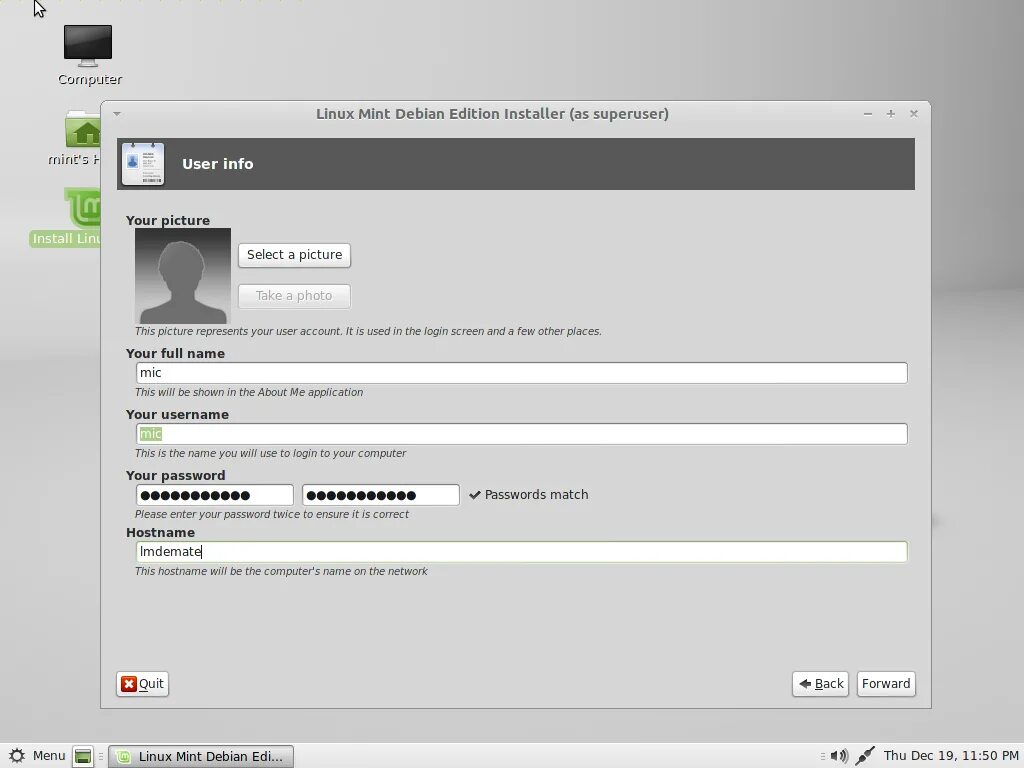Screen dimensions: 1024x768
Task: Open the installer window menu arrow
Action: click(x=117, y=114)
